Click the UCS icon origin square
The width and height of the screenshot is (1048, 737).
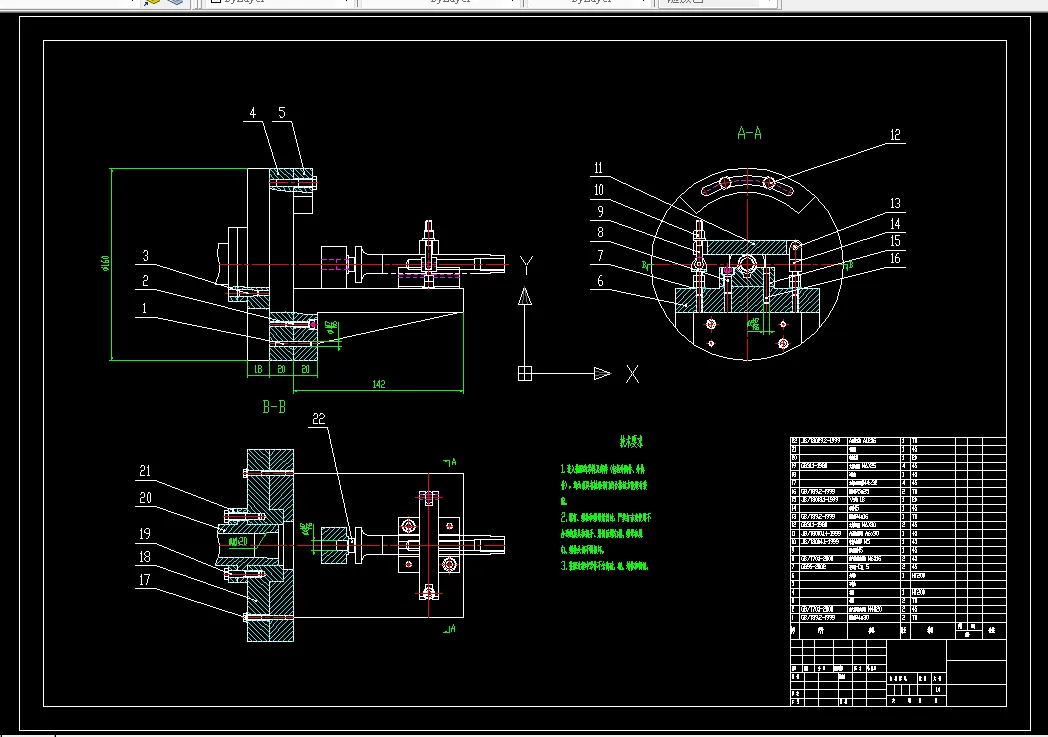point(525,374)
